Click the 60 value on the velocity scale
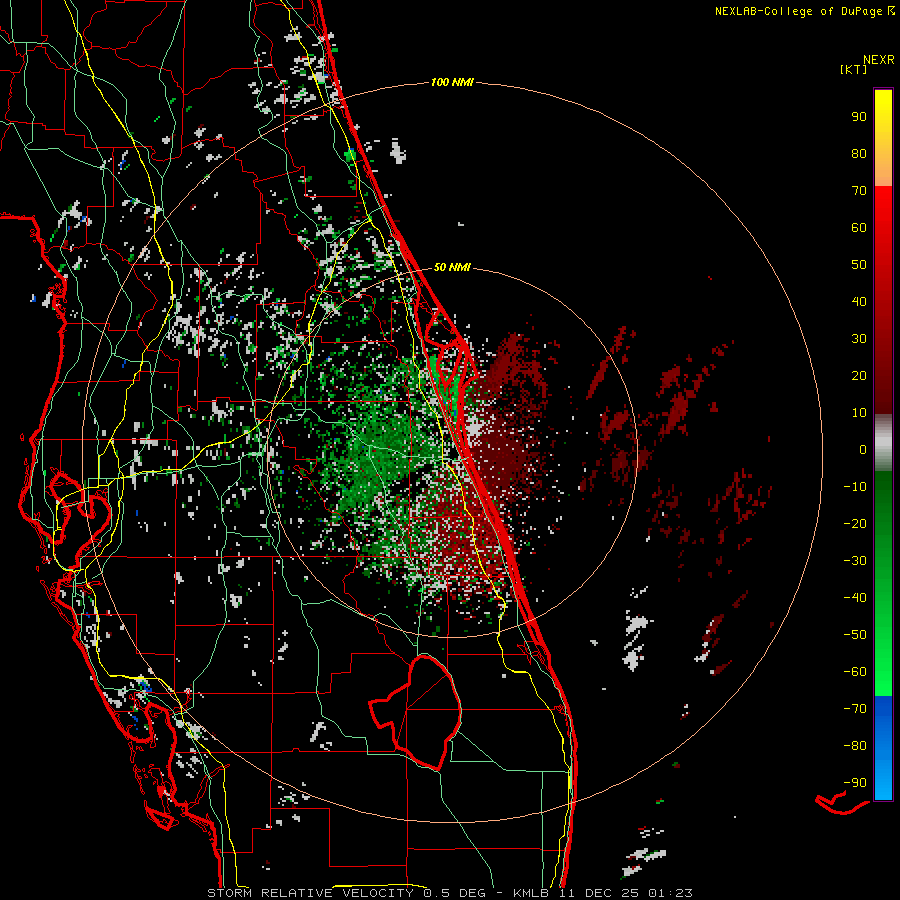The image size is (900, 900). coord(859,227)
